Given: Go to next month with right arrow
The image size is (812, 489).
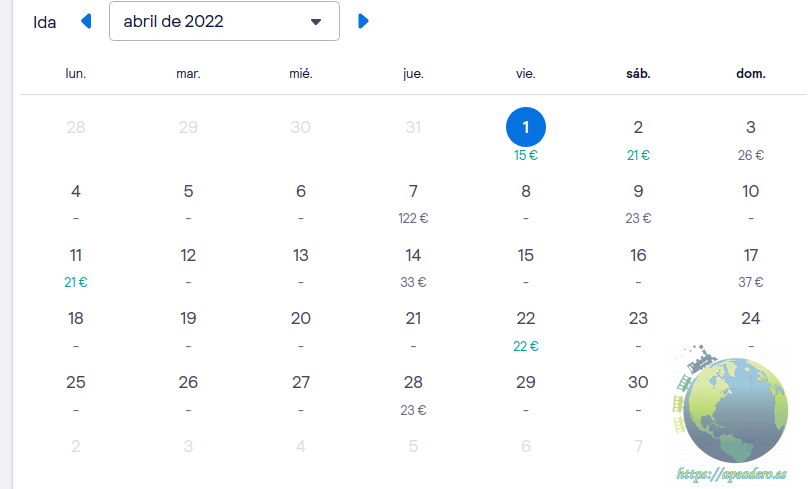Looking at the screenshot, I should point(363,21).
